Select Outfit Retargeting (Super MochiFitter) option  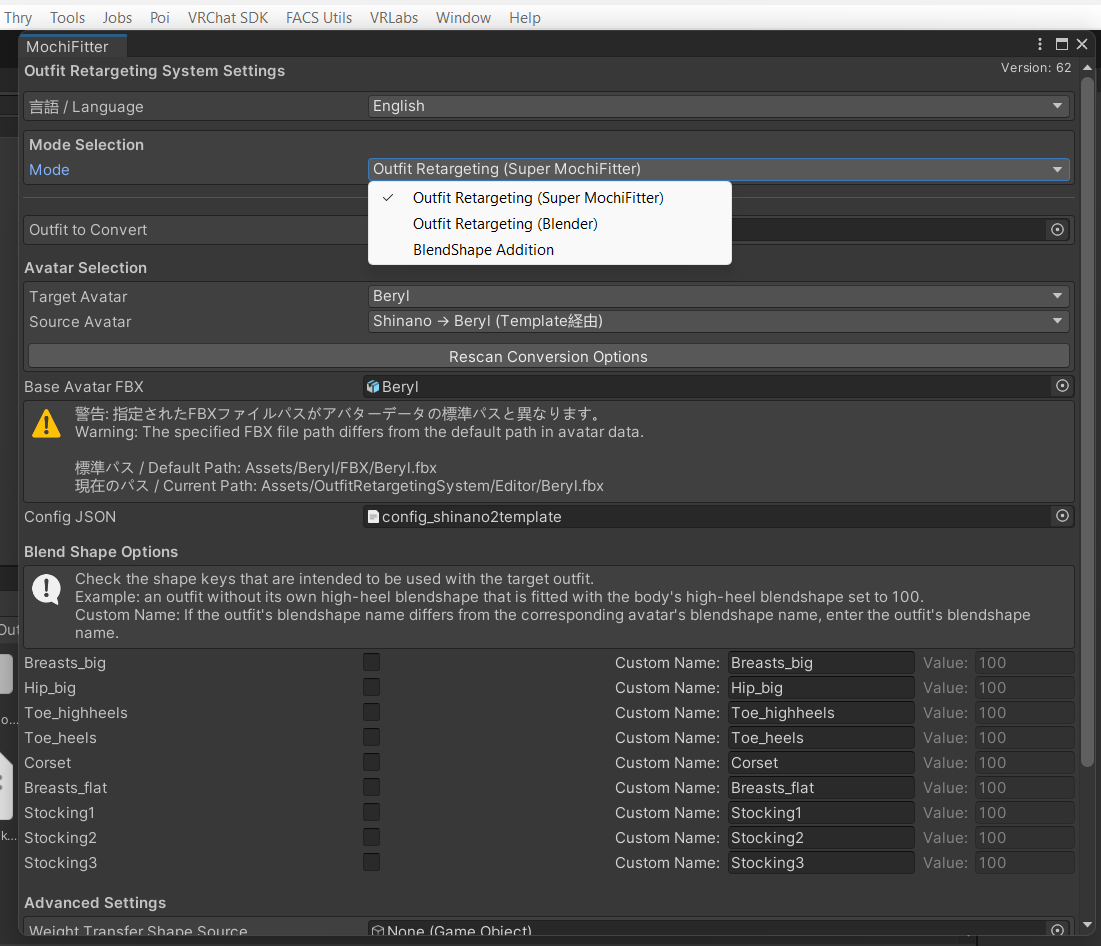550,198
